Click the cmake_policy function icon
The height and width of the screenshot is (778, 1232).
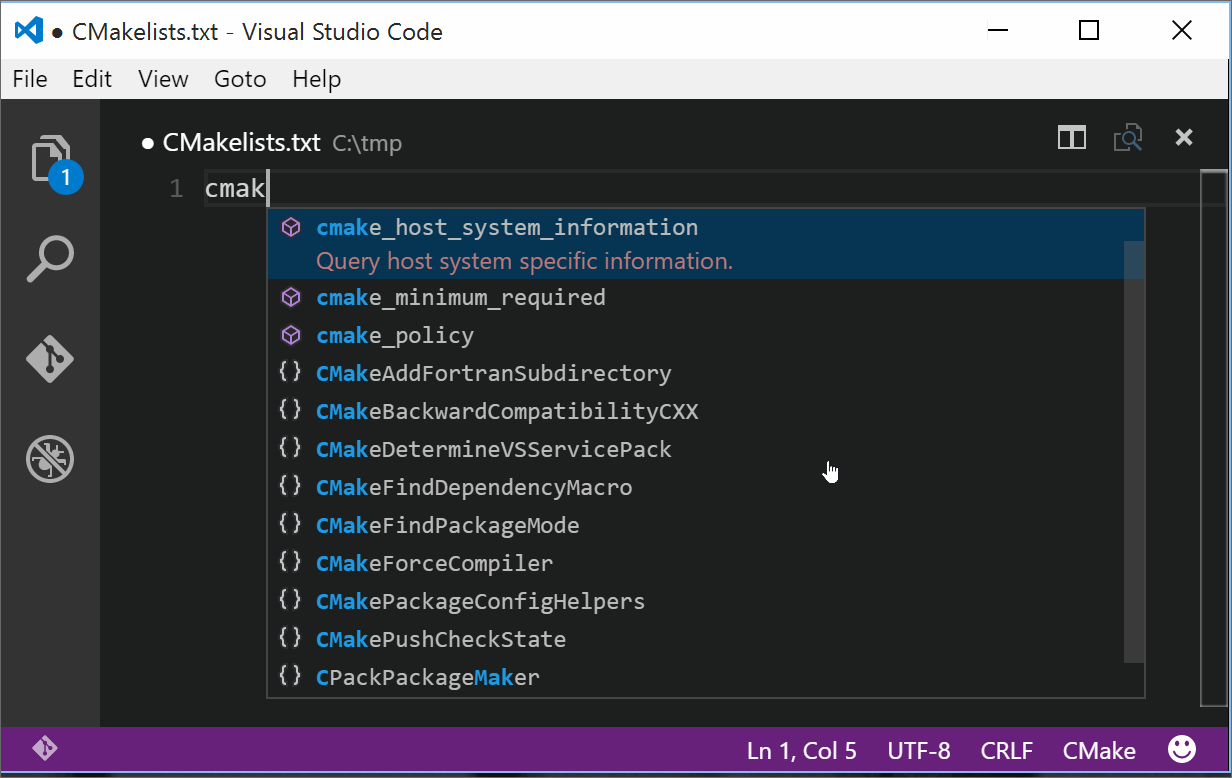pos(290,335)
